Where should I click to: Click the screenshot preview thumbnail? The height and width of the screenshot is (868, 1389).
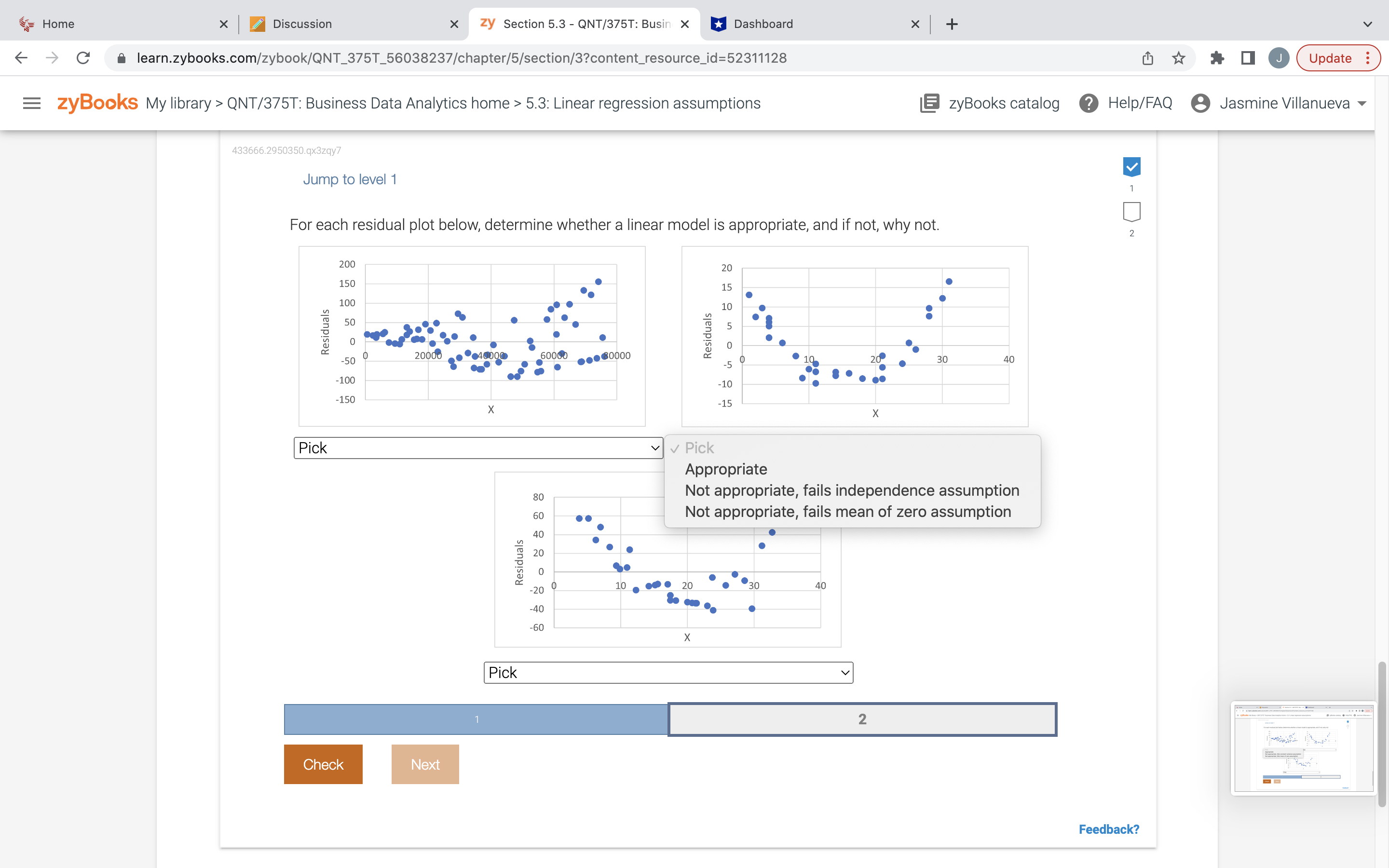pyautogui.click(x=1303, y=748)
